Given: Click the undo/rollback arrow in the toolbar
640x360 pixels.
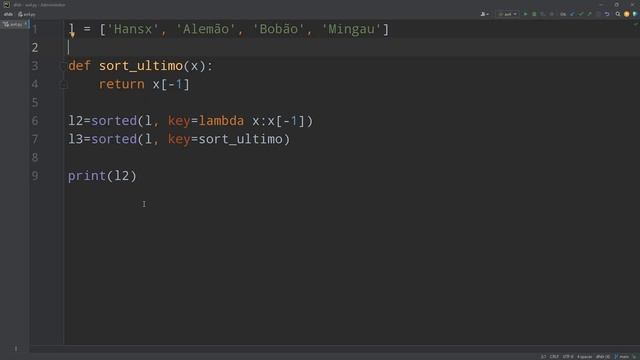Looking at the screenshot, I should (607, 14).
